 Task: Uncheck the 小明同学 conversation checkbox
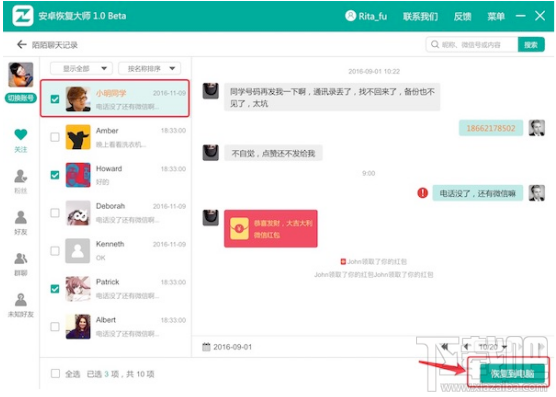55,99
